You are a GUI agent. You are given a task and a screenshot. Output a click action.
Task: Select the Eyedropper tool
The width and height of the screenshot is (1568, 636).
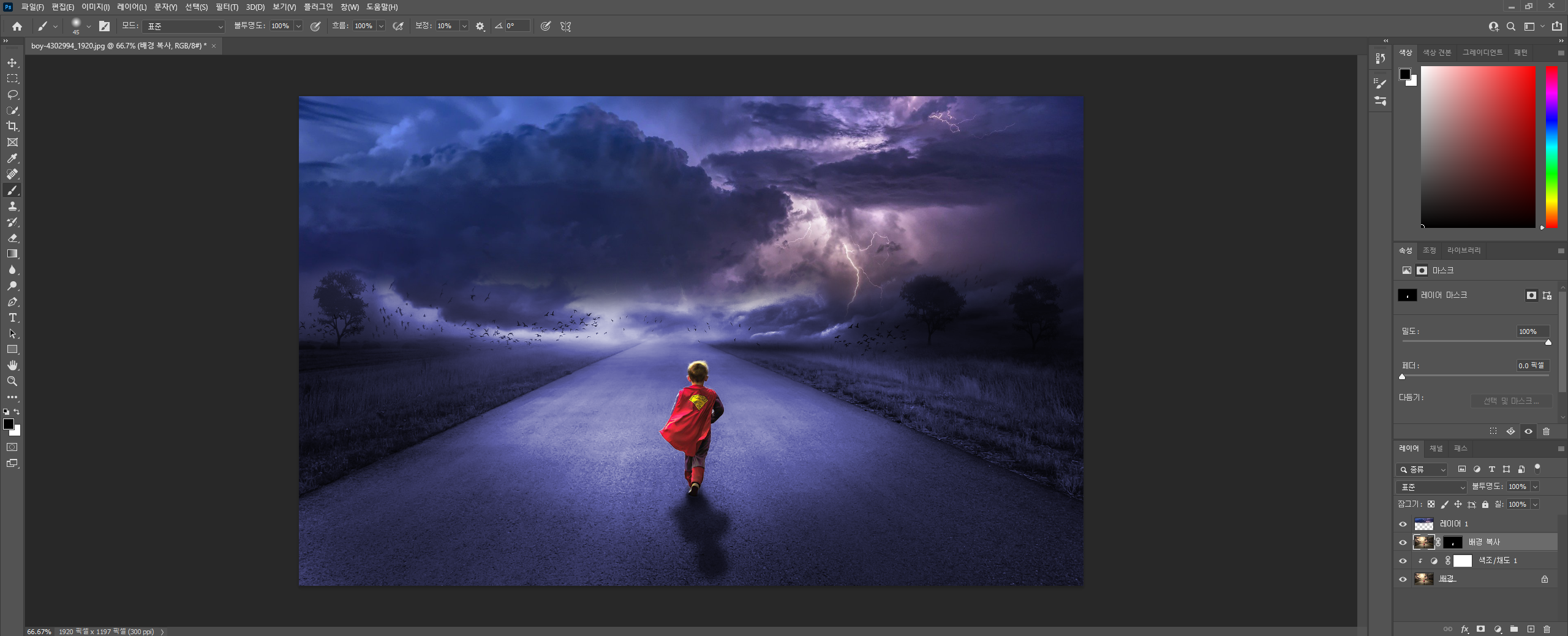(x=12, y=158)
